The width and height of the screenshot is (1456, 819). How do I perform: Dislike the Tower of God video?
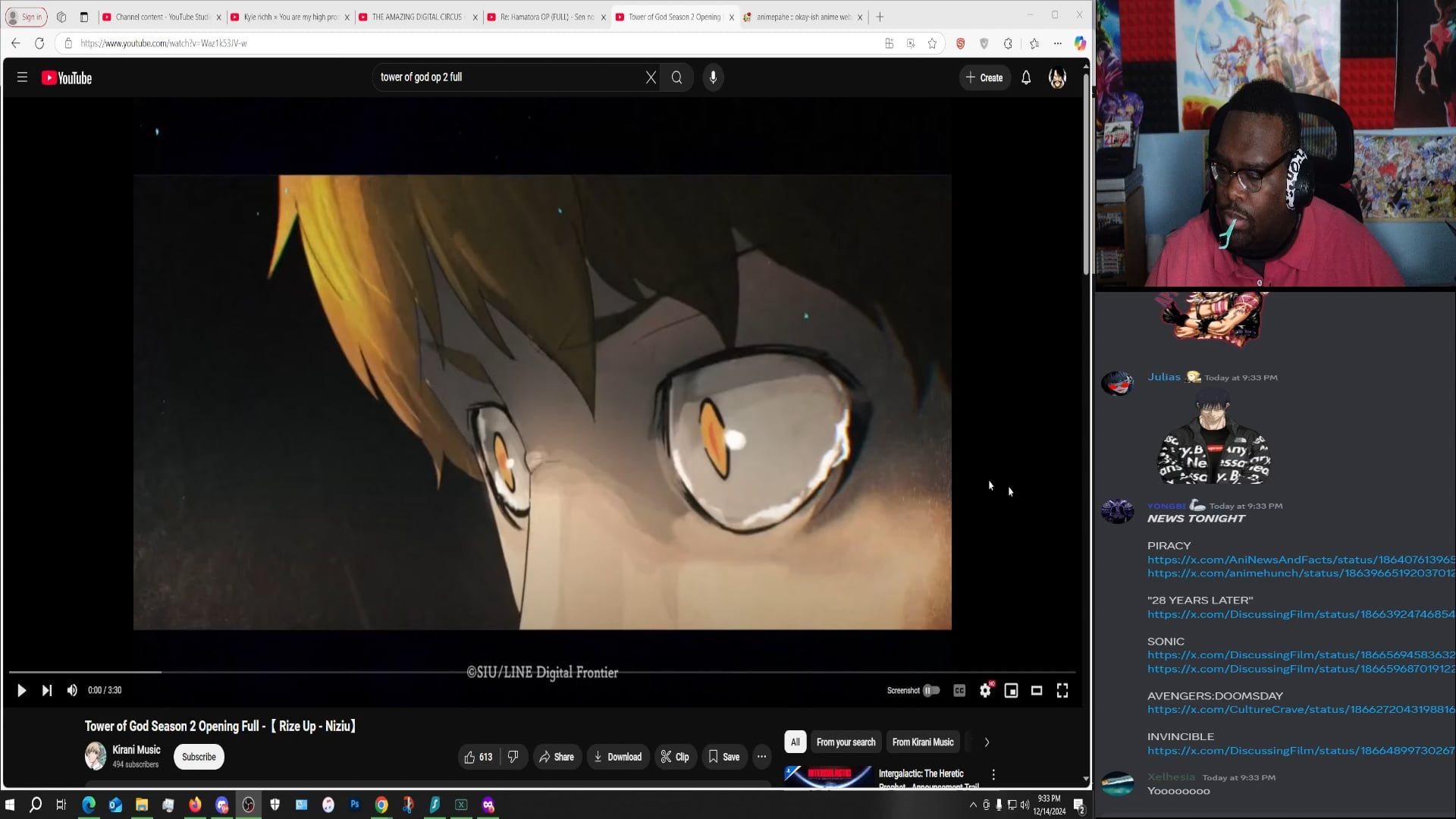tap(513, 757)
